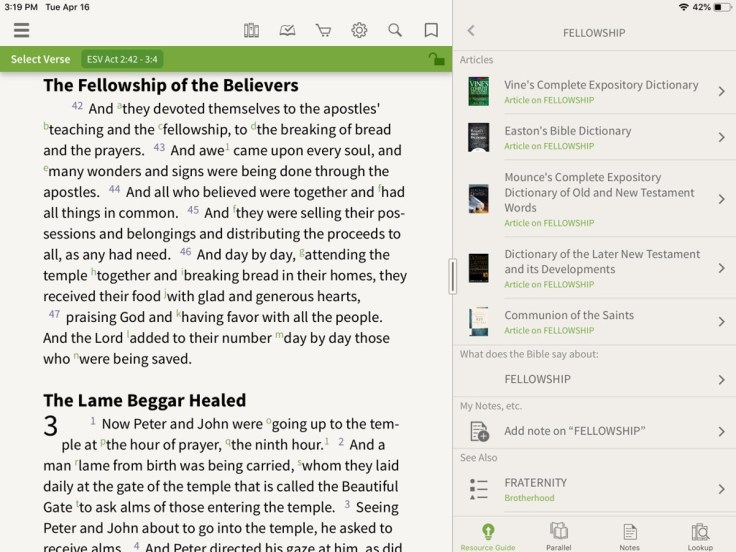Toggle the green sync lock icon
Screen dimensions: 736x552
436,59
